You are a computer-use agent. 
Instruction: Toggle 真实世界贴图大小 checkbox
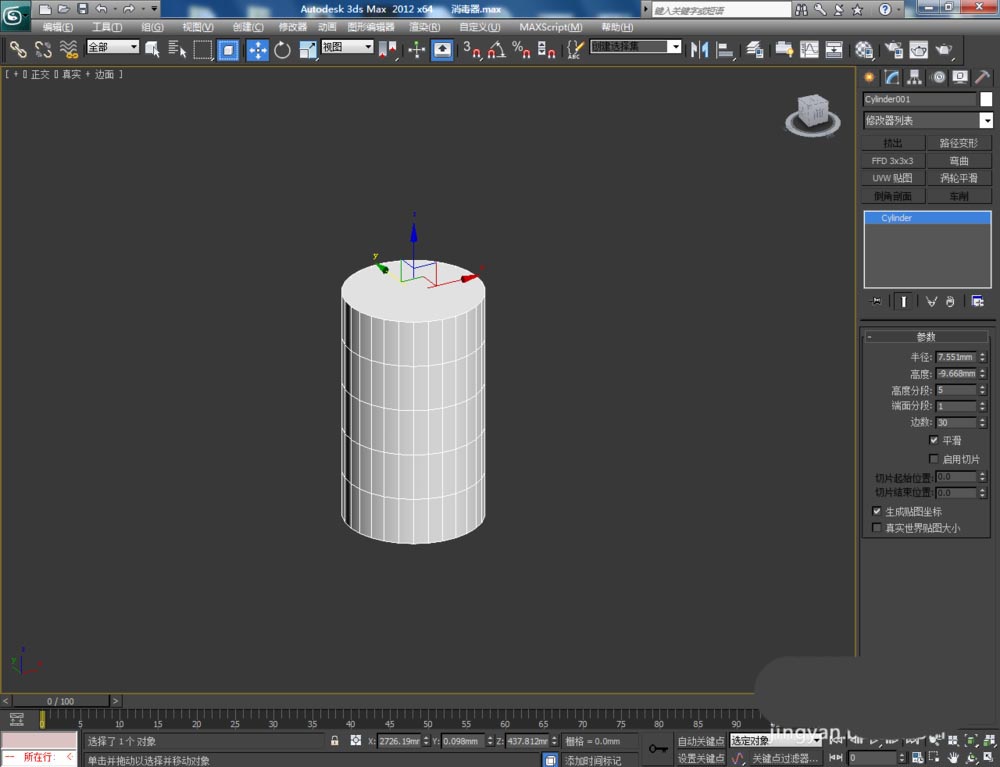click(x=877, y=528)
